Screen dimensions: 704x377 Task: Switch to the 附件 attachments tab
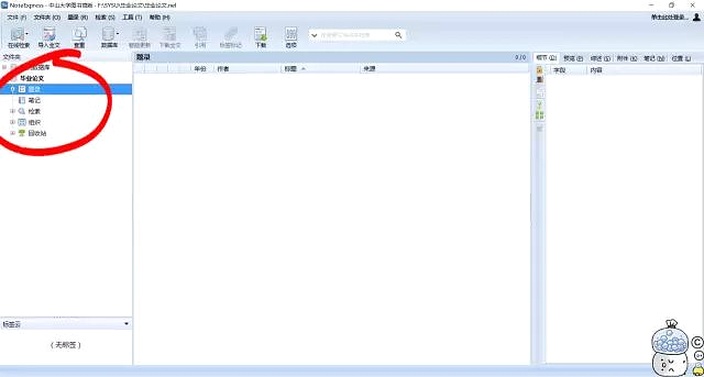click(627, 58)
